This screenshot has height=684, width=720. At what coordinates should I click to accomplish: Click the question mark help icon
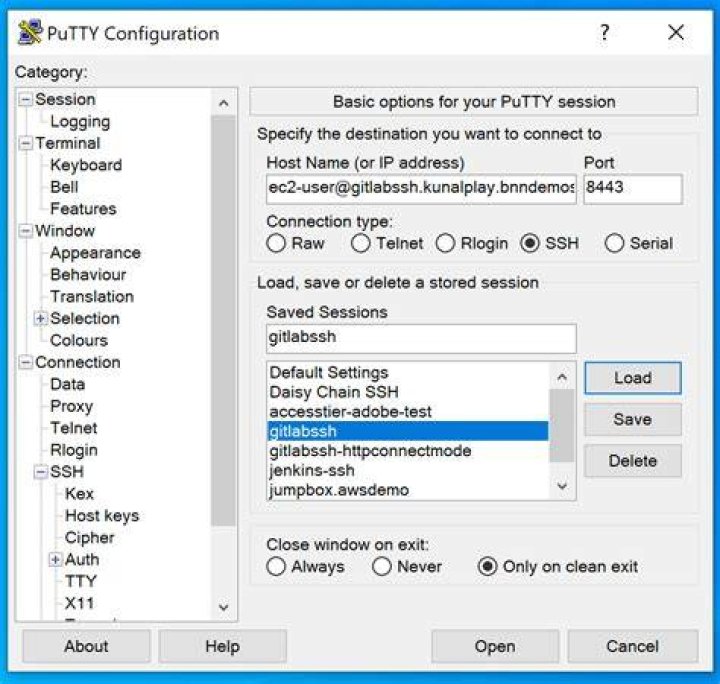(x=605, y=33)
